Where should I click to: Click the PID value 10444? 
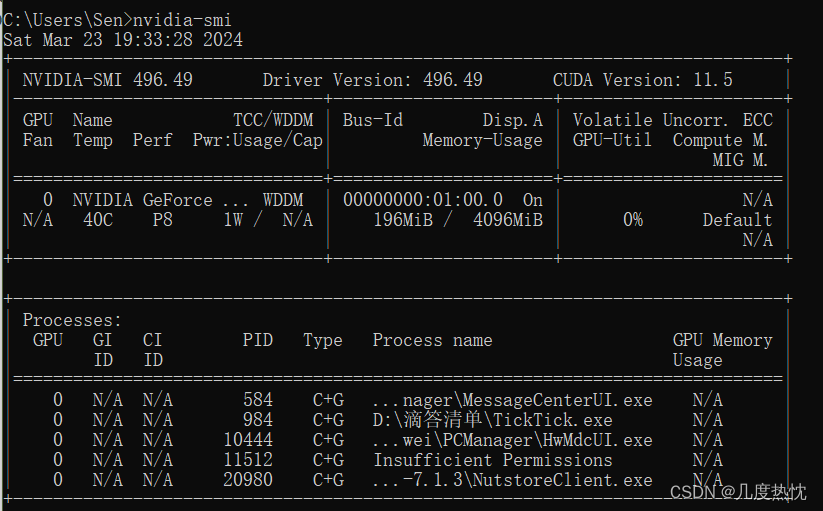(x=248, y=440)
